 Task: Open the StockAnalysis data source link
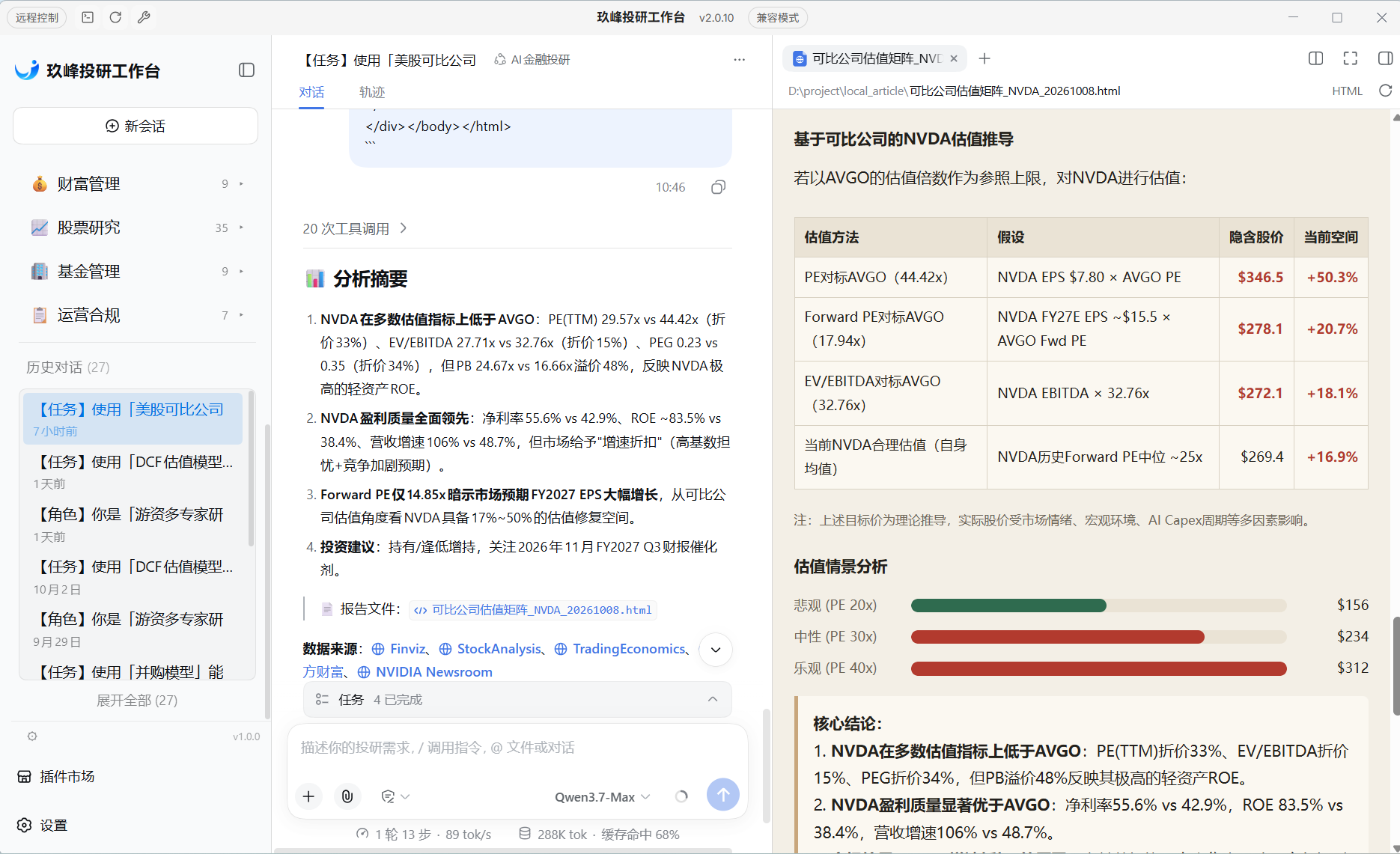(490, 649)
